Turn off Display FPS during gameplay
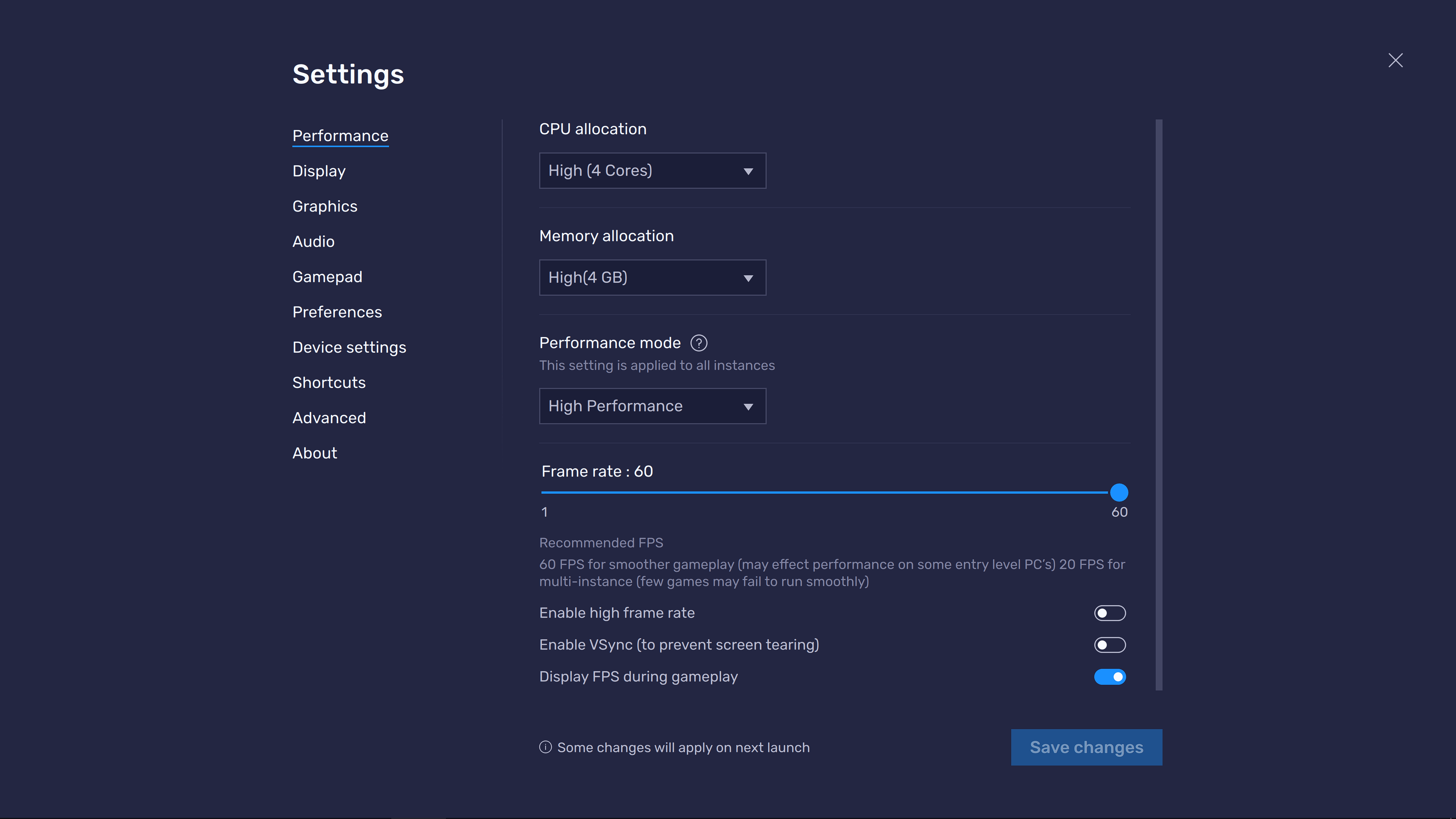 [1109, 676]
